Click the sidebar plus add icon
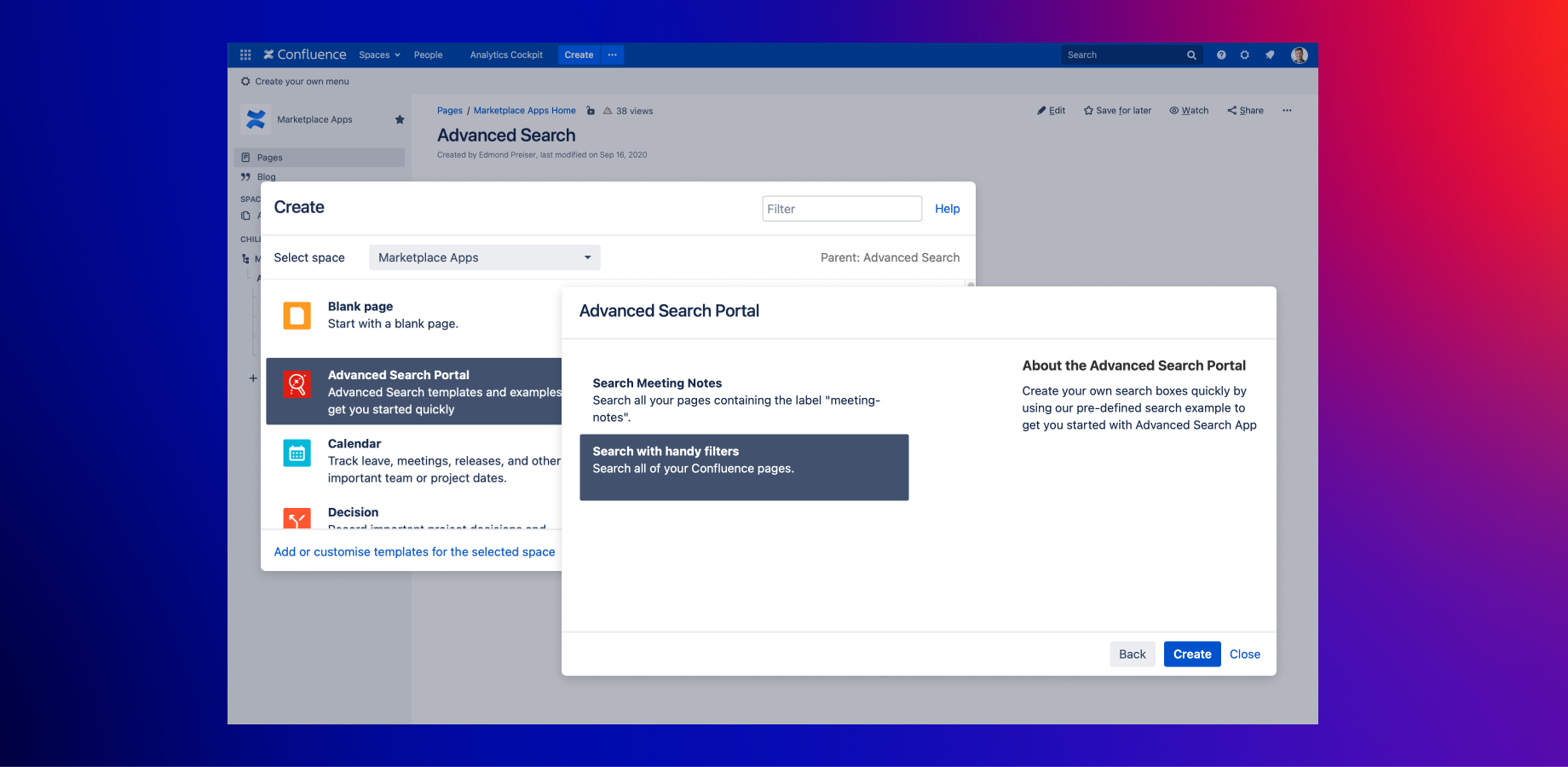The image size is (1568, 767). [x=253, y=378]
